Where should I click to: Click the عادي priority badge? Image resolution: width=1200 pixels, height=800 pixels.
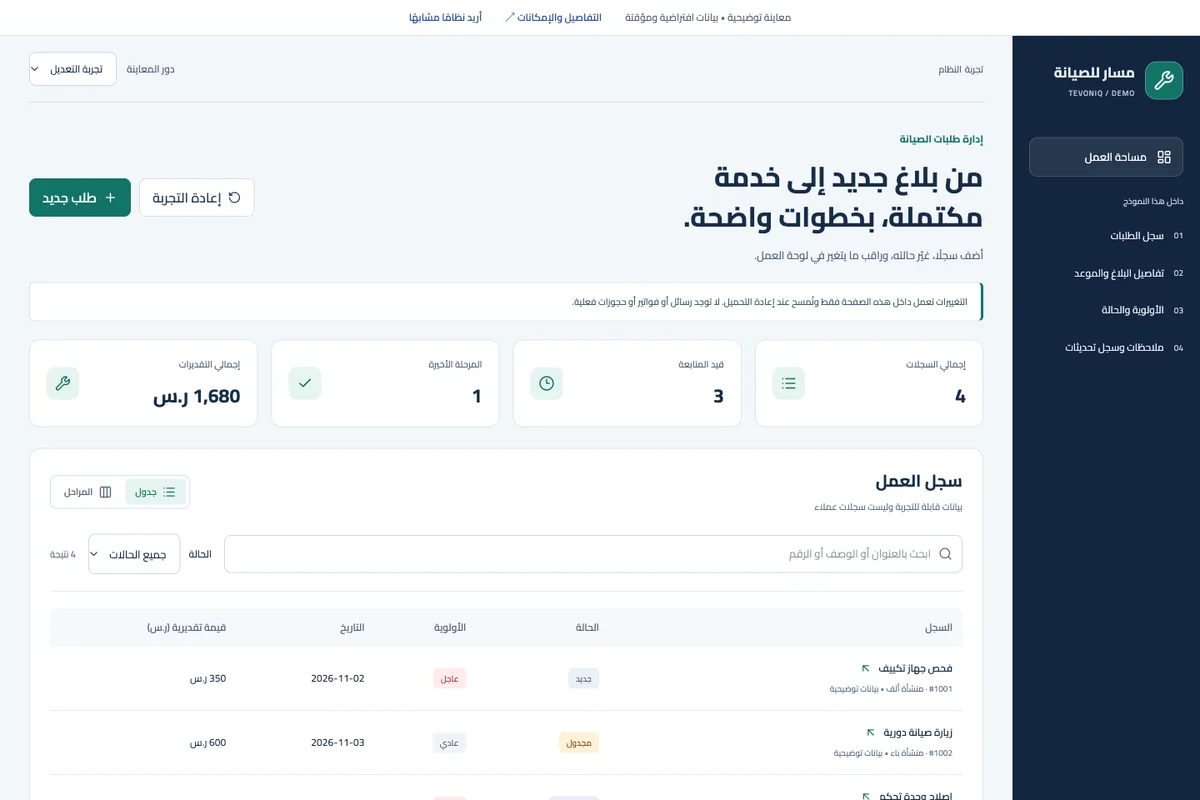450,743
